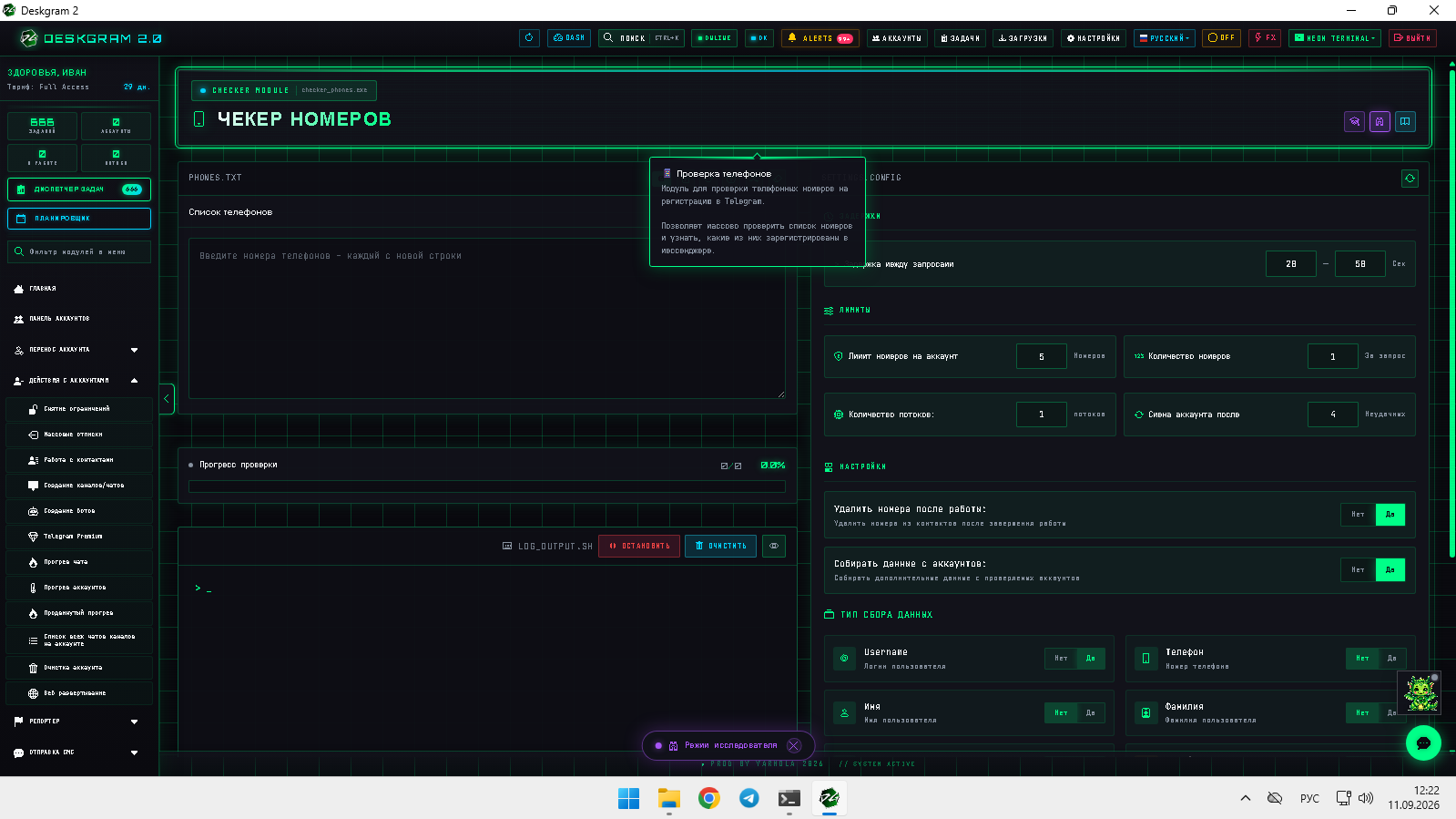The height and width of the screenshot is (819, 1456).
Task: Set Удалить номера после работы to Нет
Action: [x=1358, y=515]
